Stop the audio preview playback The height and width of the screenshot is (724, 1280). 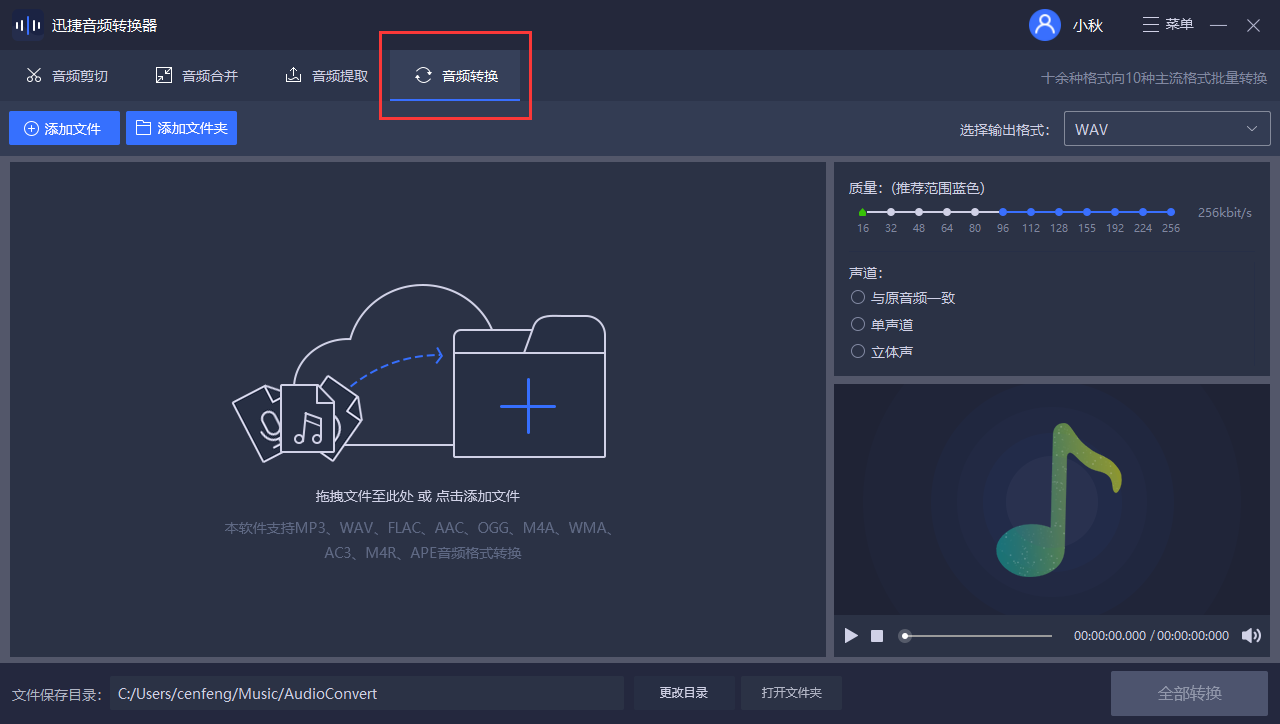point(877,636)
